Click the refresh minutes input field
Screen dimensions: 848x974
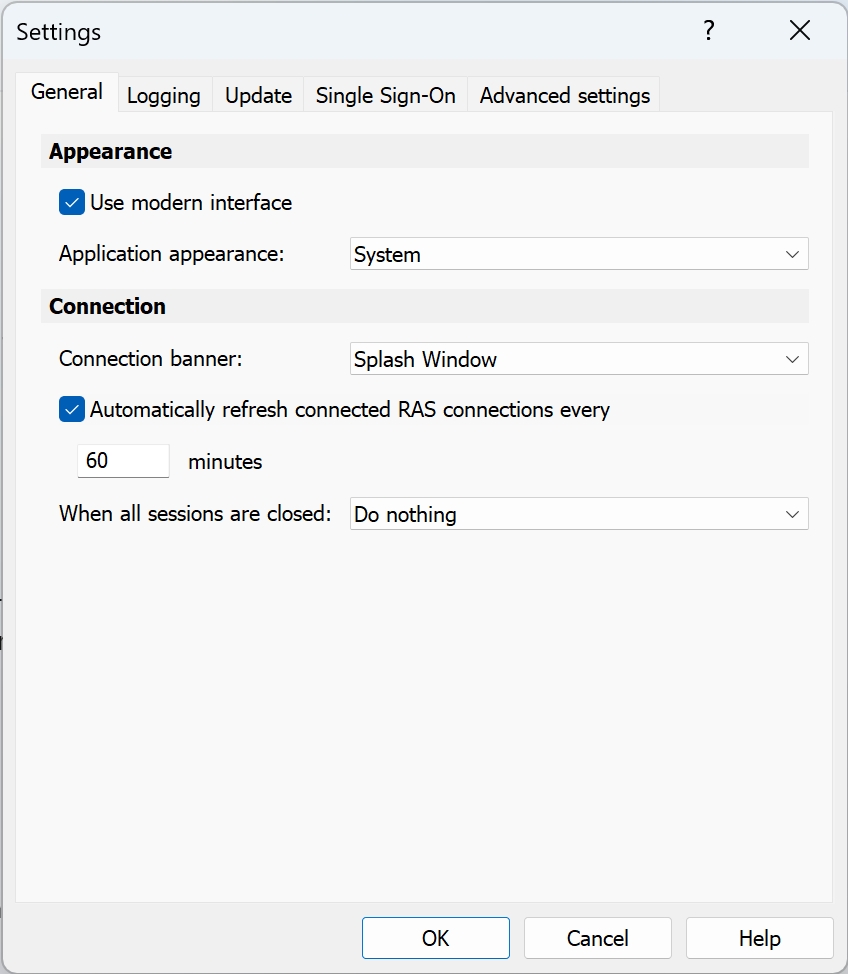click(x=123, y=461)
